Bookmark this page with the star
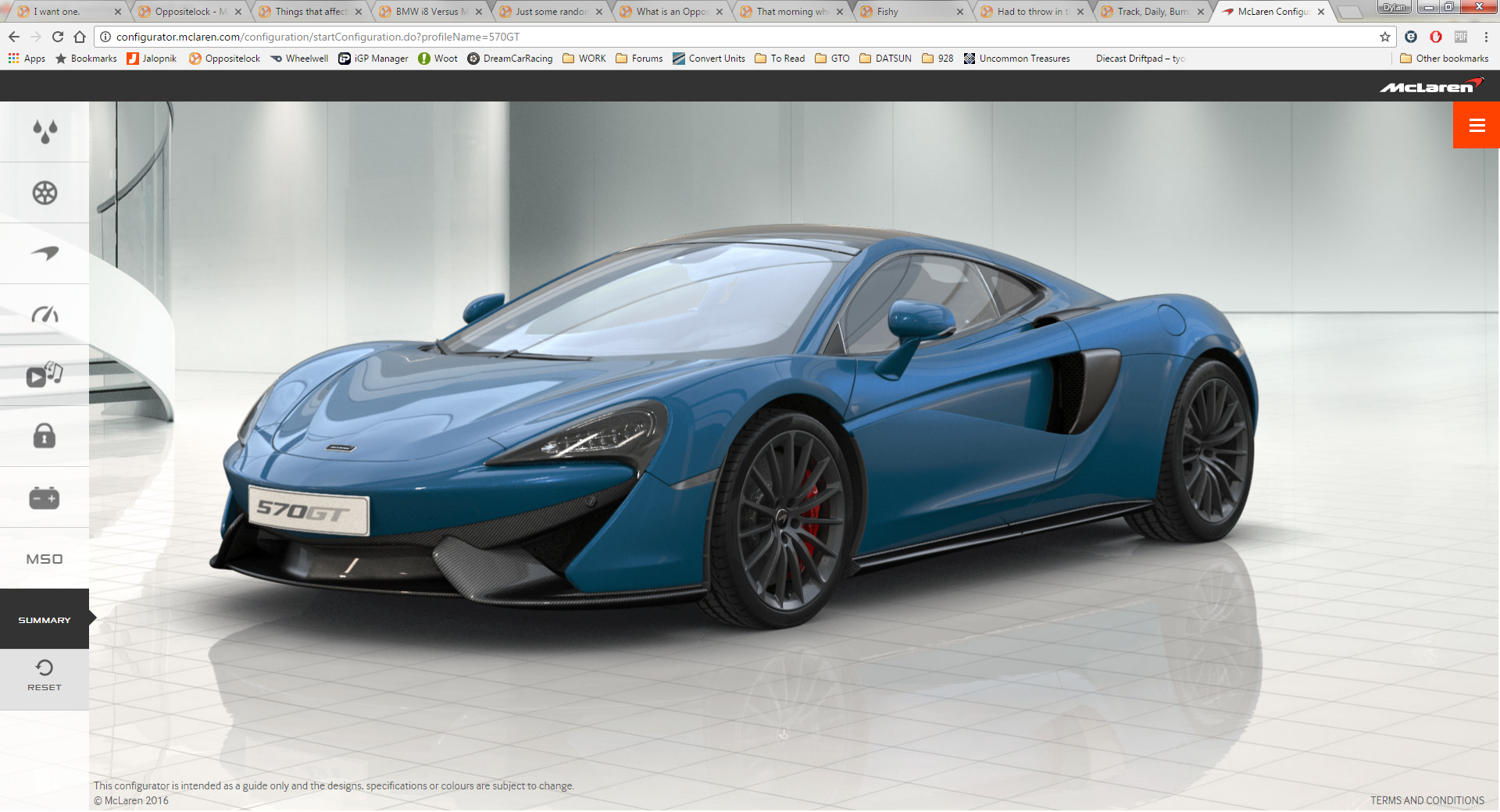The image size is (1500, 812). [x=1385, y=37]
